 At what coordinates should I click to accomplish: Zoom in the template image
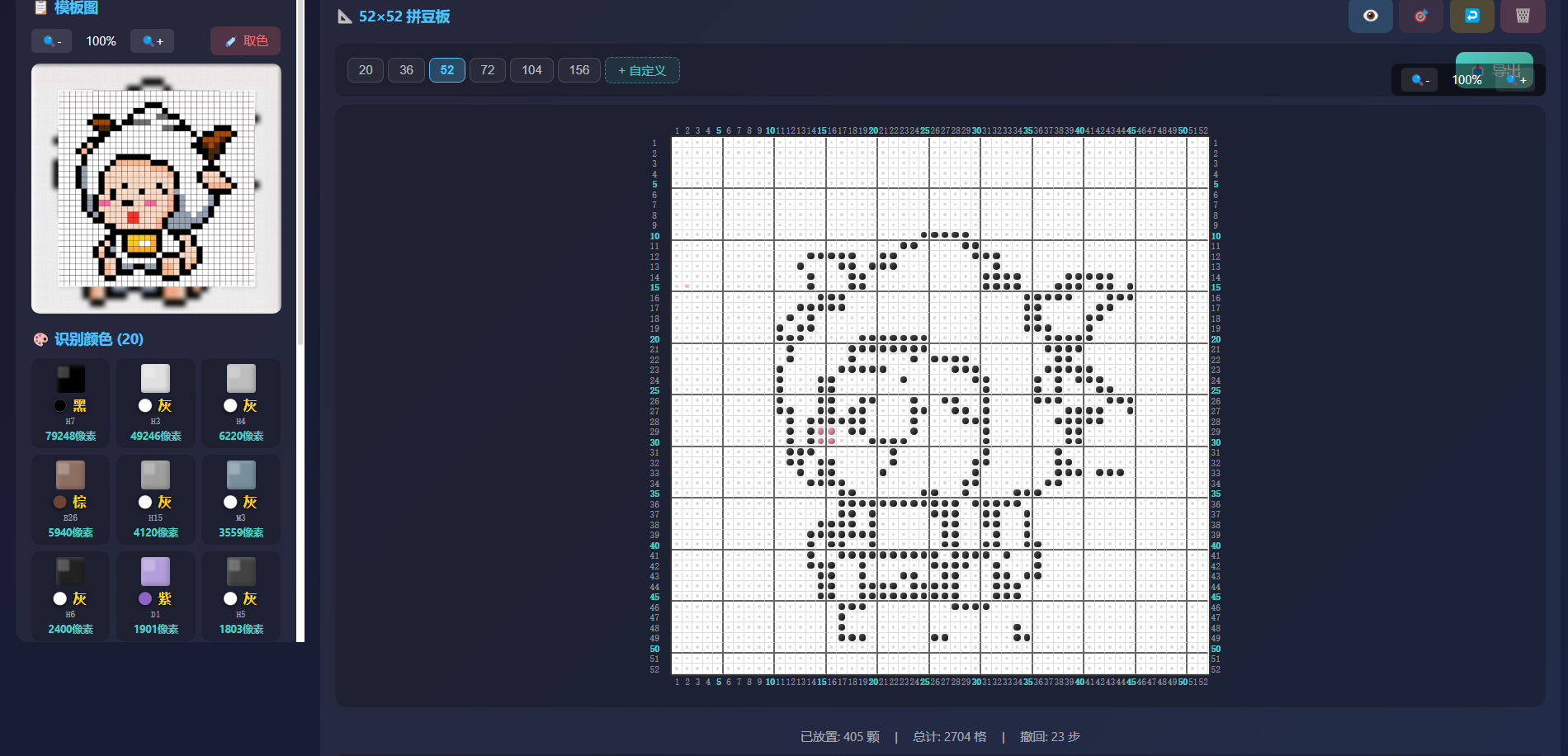152,41
